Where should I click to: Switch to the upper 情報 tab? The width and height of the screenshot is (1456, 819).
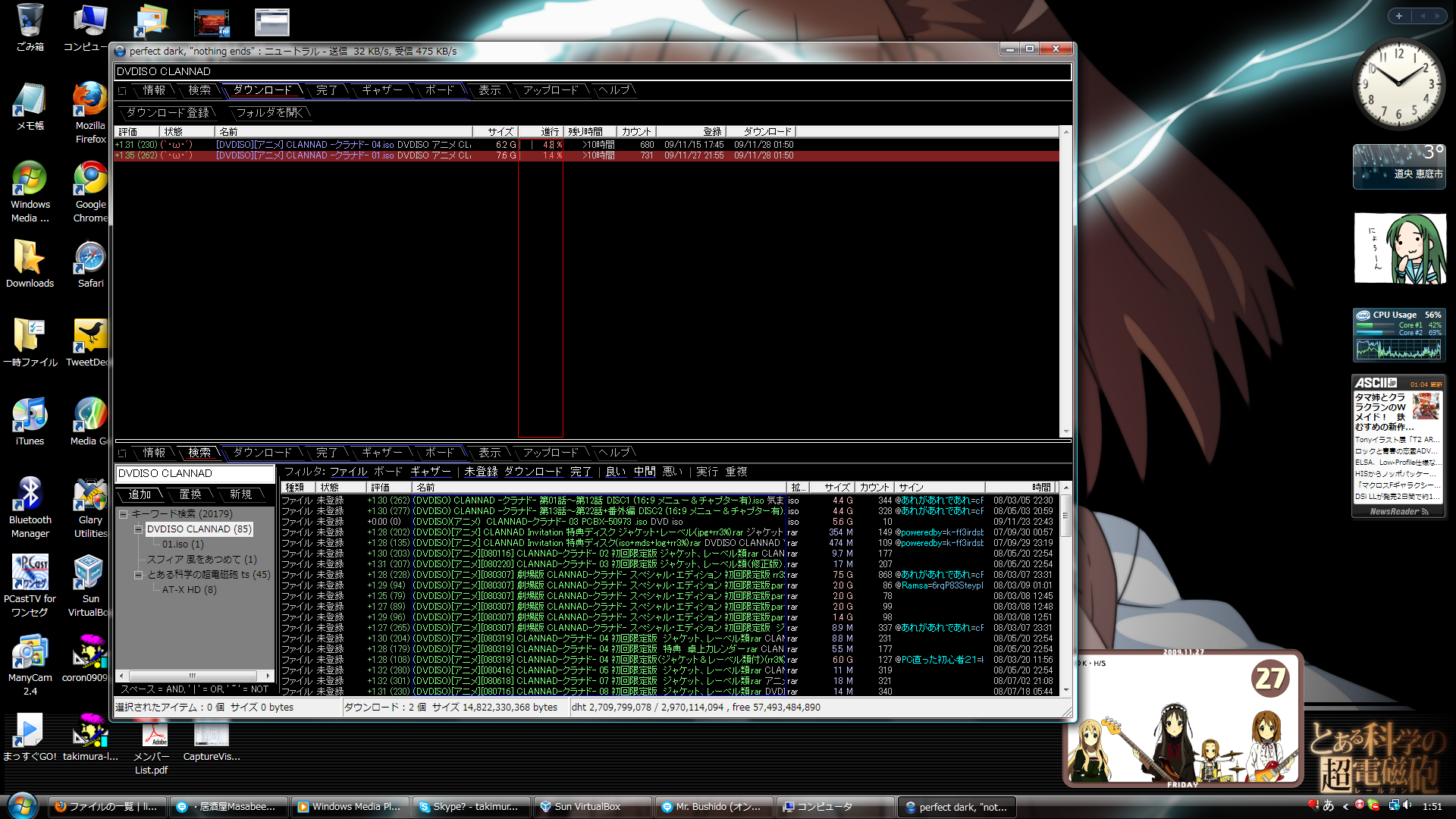point(154,90)
